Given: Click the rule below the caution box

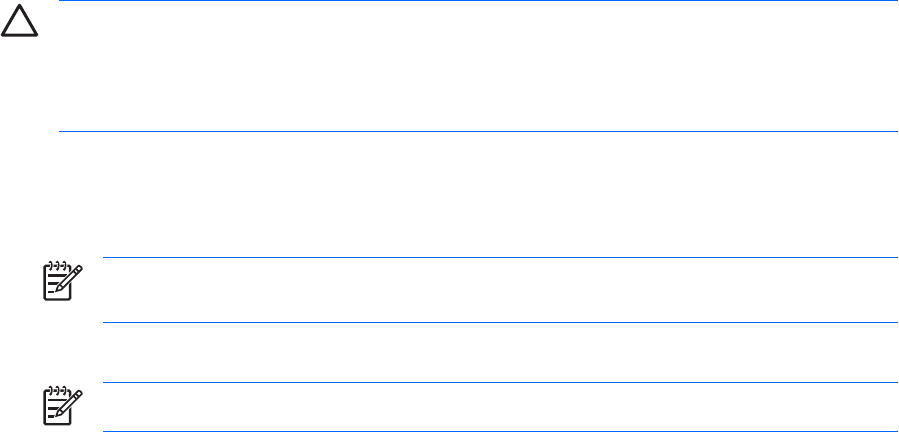Looking at the screenshot, I should (478, 131).
